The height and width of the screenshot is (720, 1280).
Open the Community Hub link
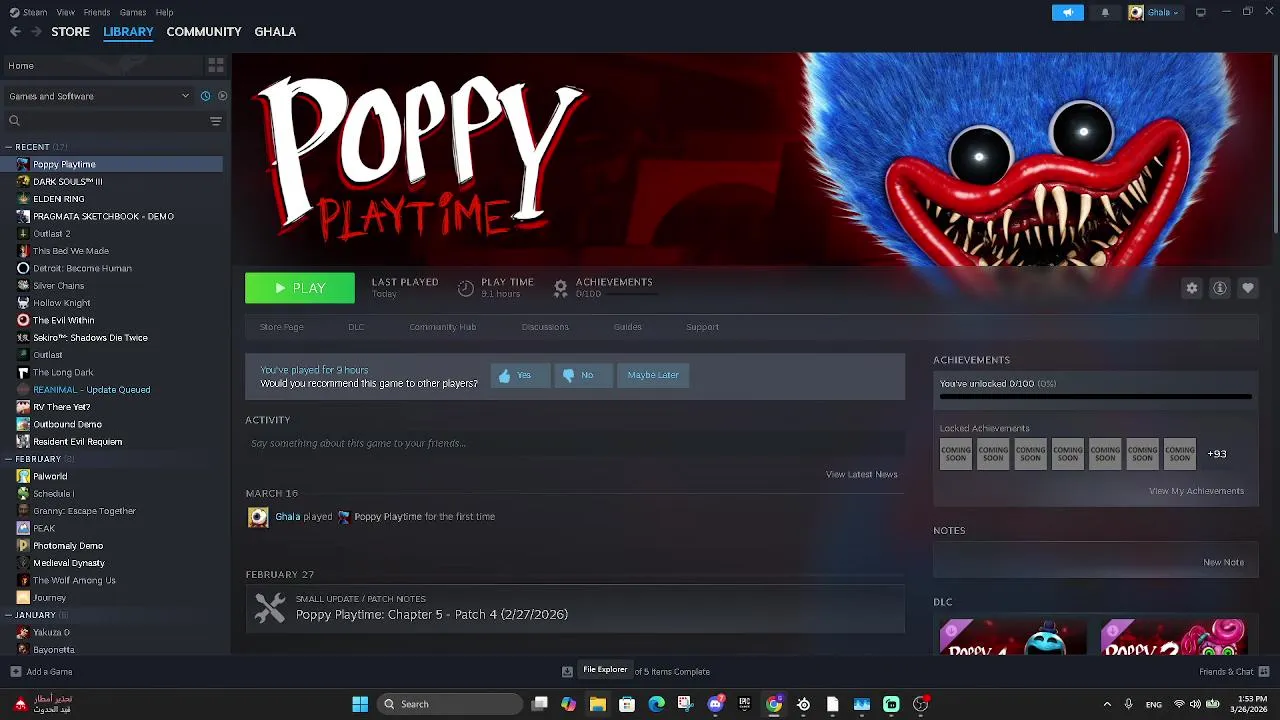coord(442,327)
